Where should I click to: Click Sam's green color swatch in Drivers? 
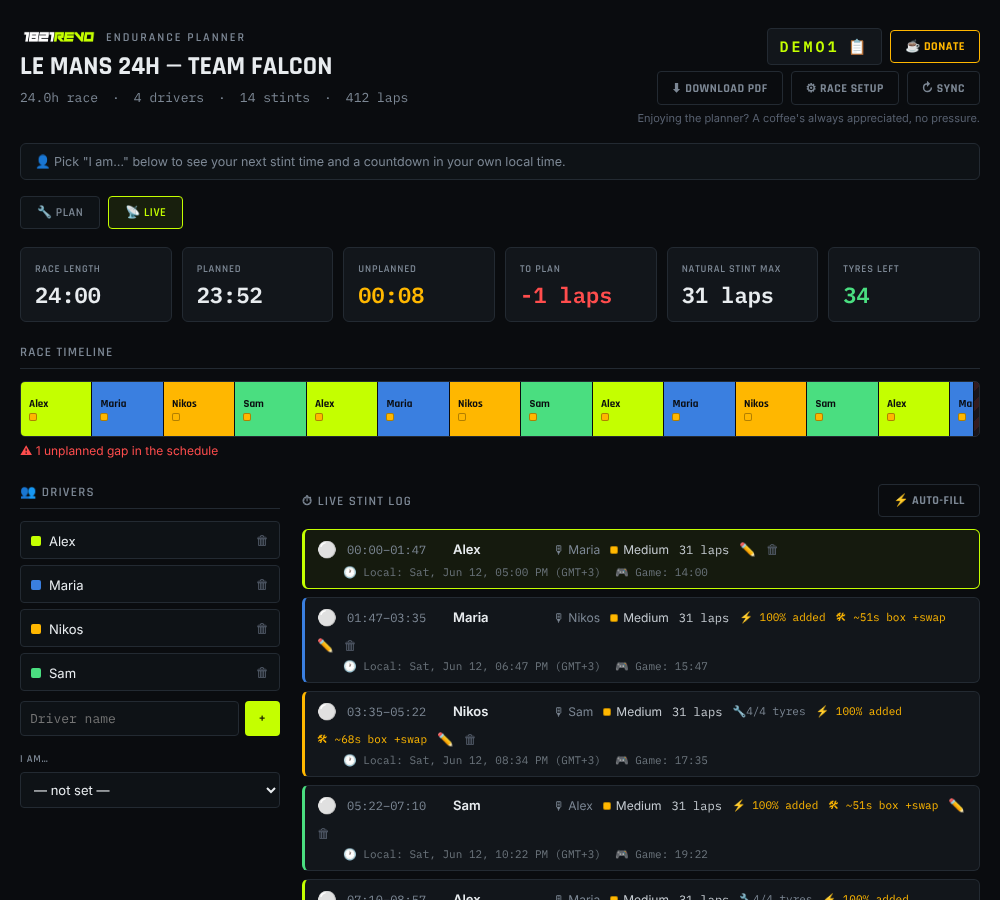click(x=36, y=673)
